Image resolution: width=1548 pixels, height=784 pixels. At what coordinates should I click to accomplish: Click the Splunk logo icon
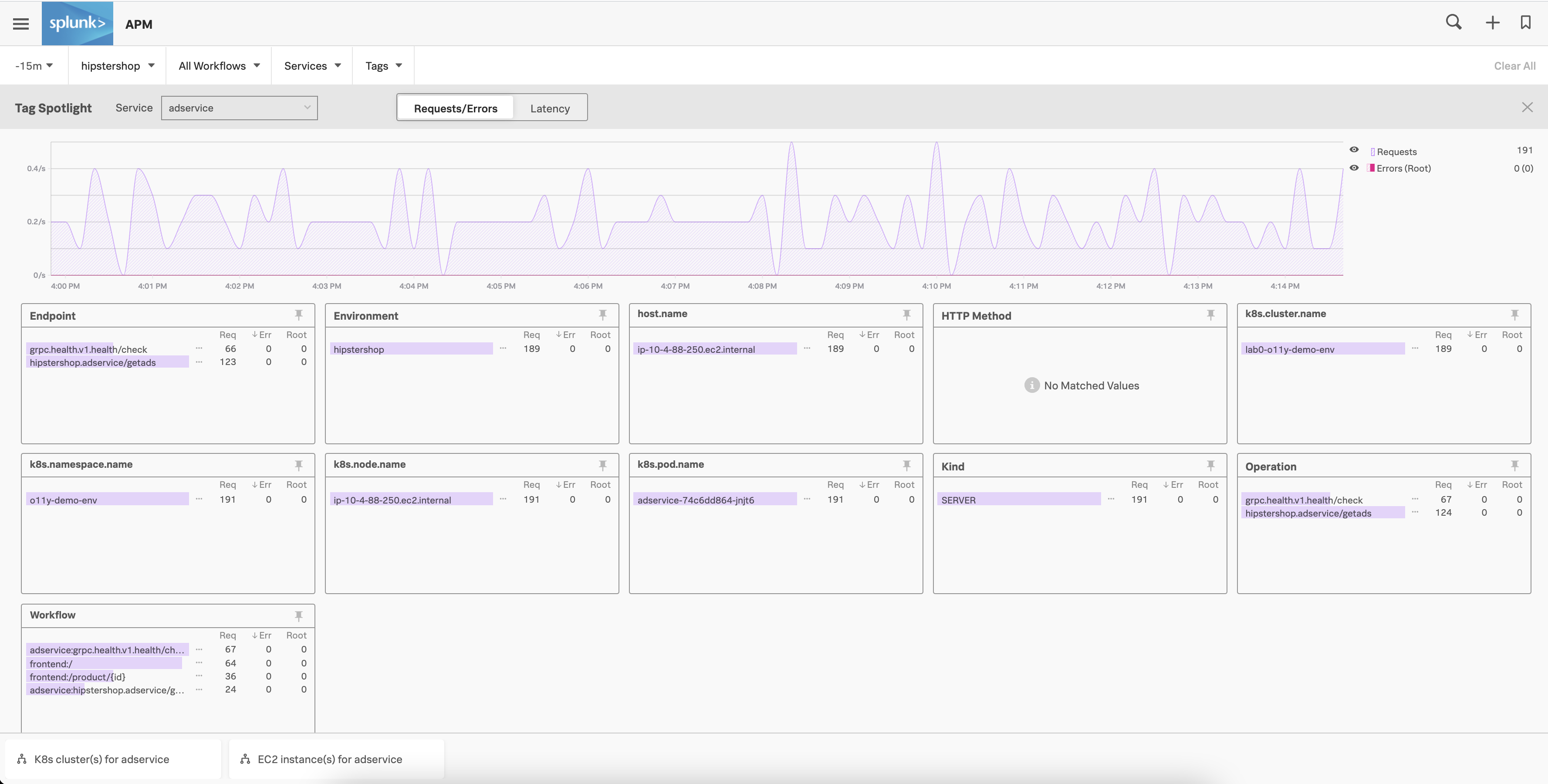pyautogui.click(x=77, y=23)
